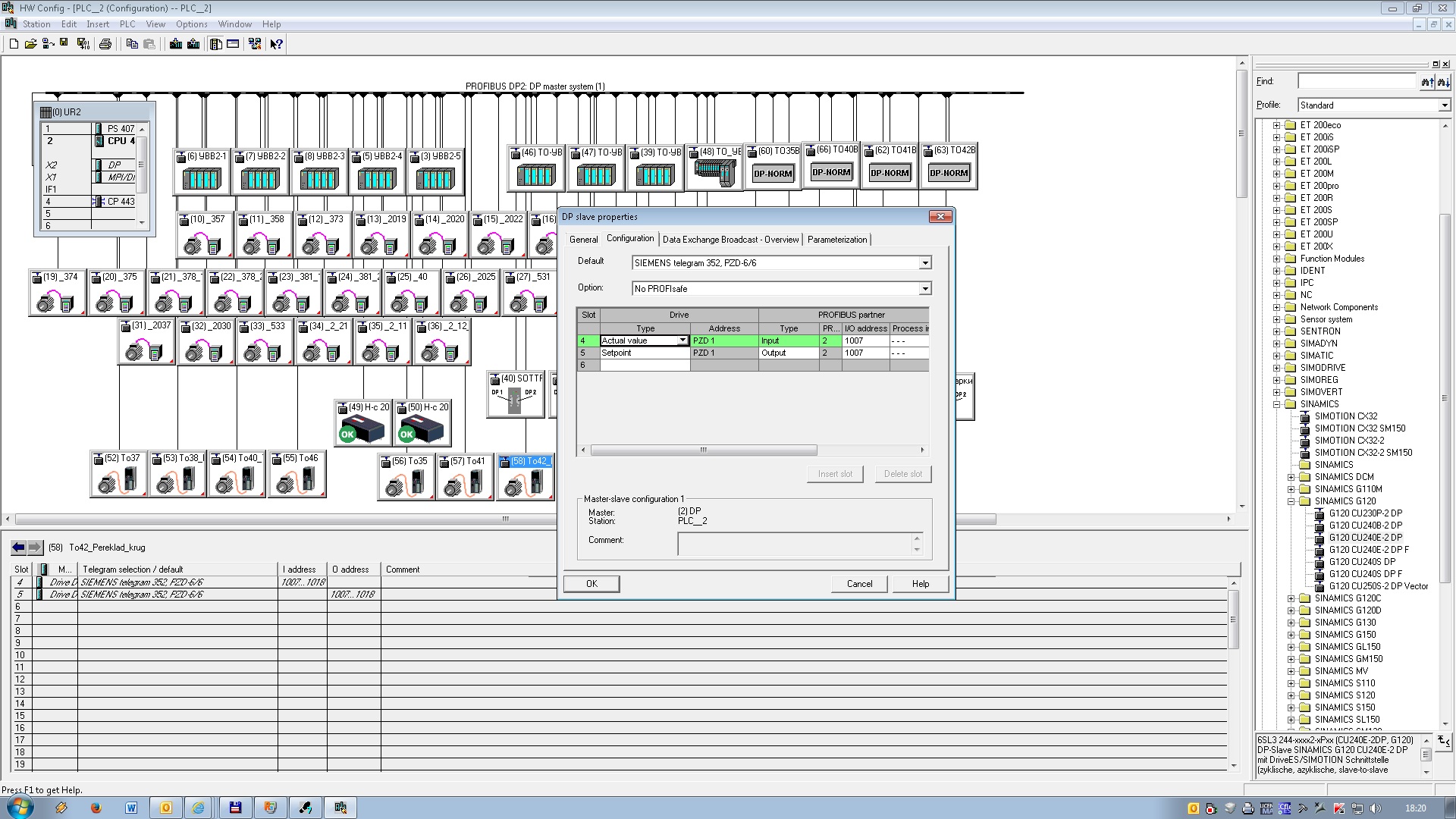Image resolution: width=1456 pixels, height=819 pixels.
Task: Expand the SINAMICS S120 tree node
Action: tap(1291, 695)
